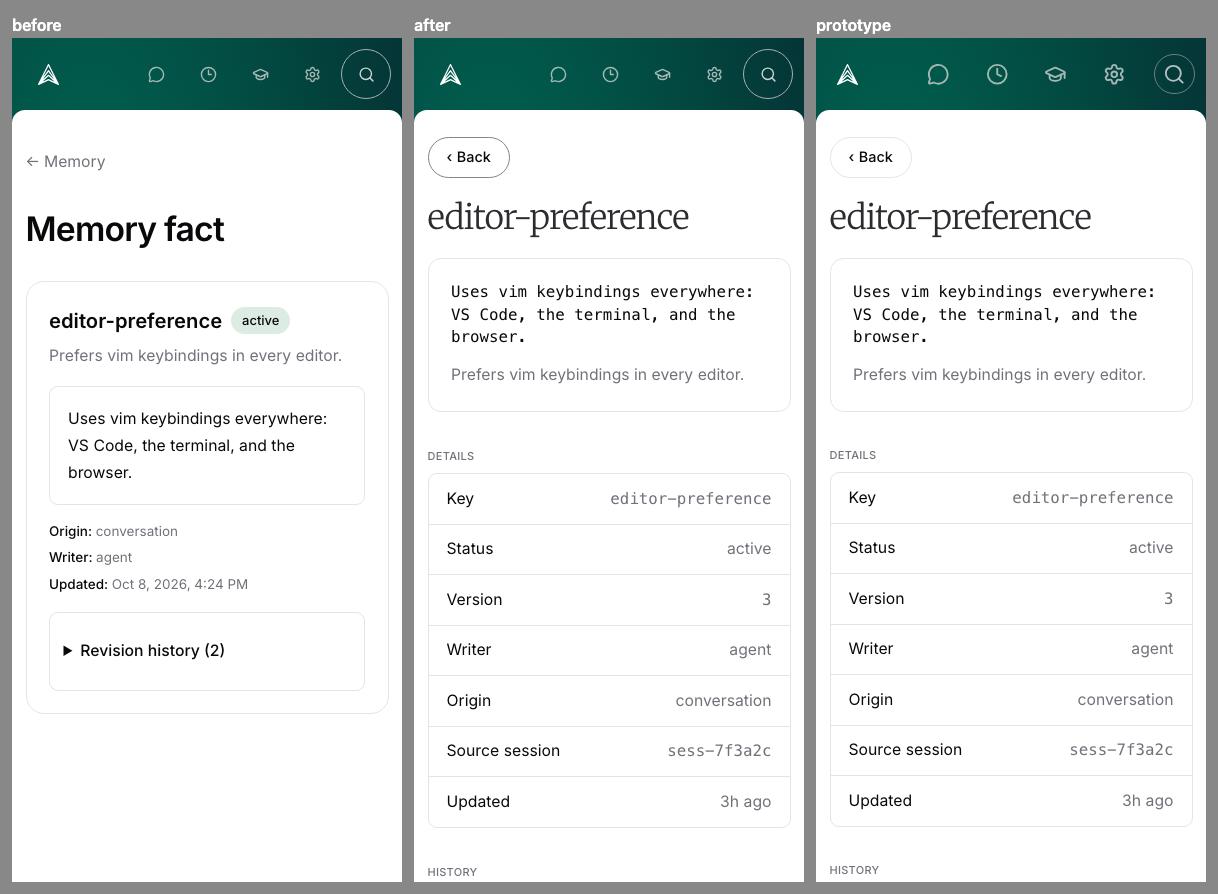Image resolution: width=1218 pixels, height=894 pixels.
Task: Select the Key row in the prototype panel
Action: pos(1011,498)
